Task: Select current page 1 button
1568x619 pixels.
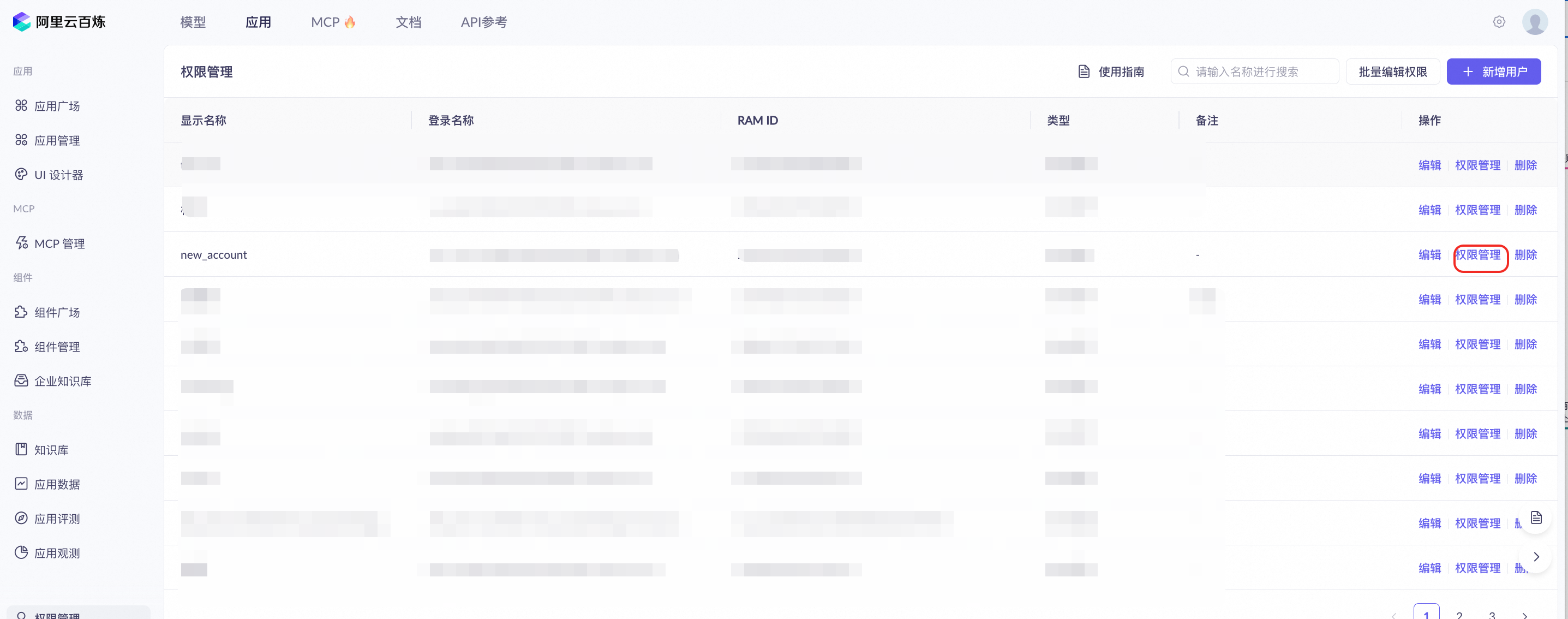Action: pos(1426,612)
